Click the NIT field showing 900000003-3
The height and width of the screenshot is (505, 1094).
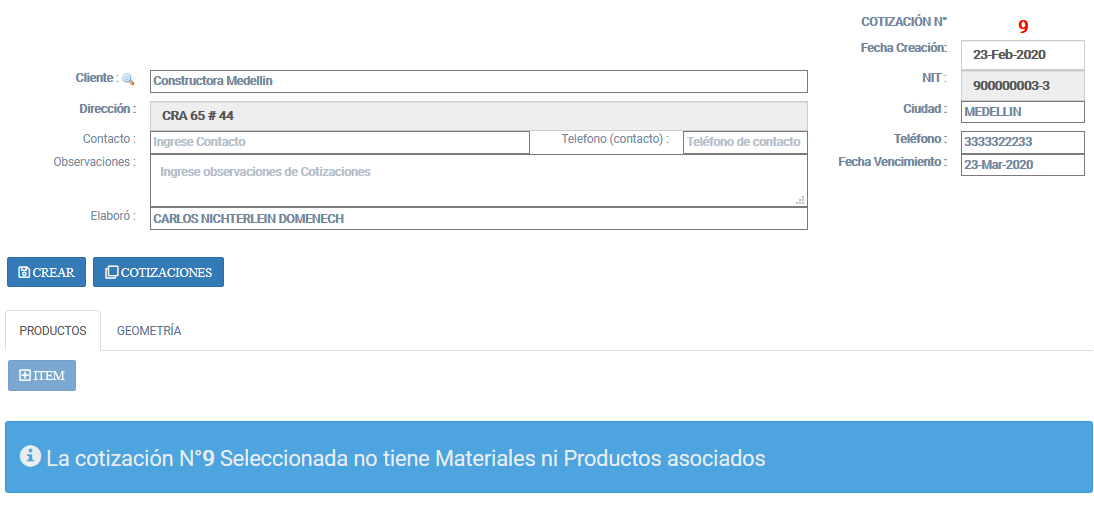click(x=1022, y=85)
